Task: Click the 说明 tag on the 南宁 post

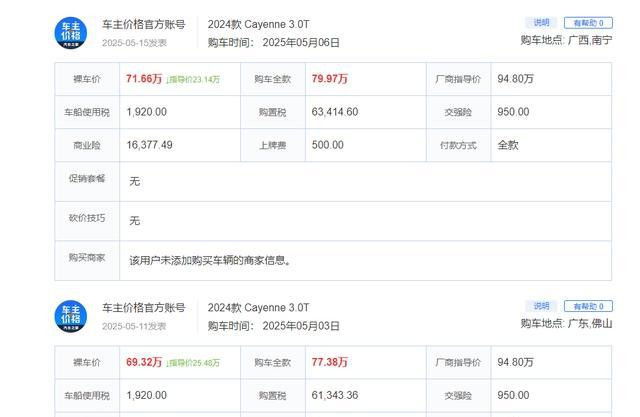Action: (541, 22)
